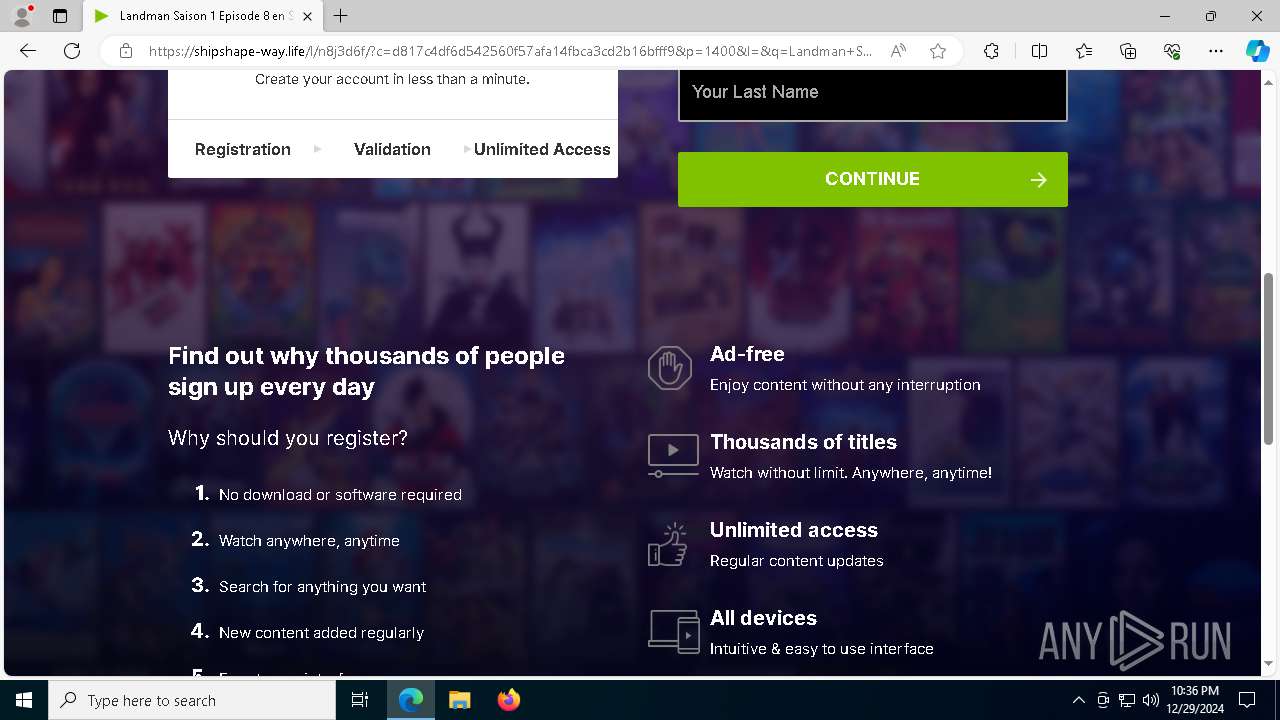Activate Read aloud icon in address bar
This screenshot has height=720, width=1280.
pyautogui.click(x=898, y=51)
